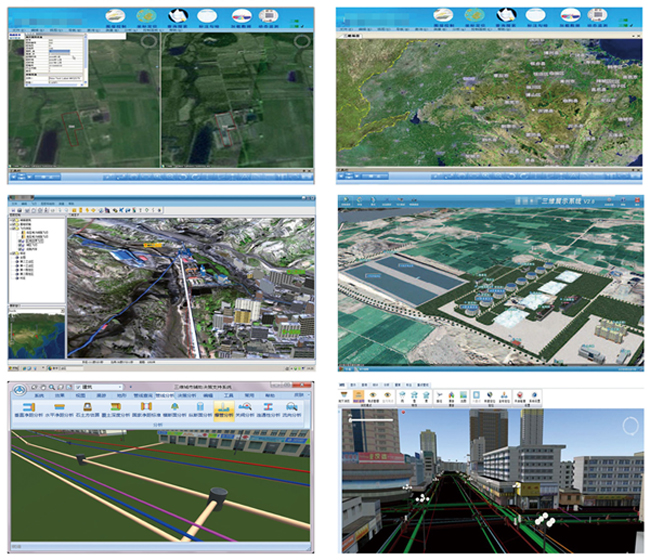Open the dropdown field in the properties panel
Screen dimensions: 650x560
pyautogui.click(x=62, y=53)
